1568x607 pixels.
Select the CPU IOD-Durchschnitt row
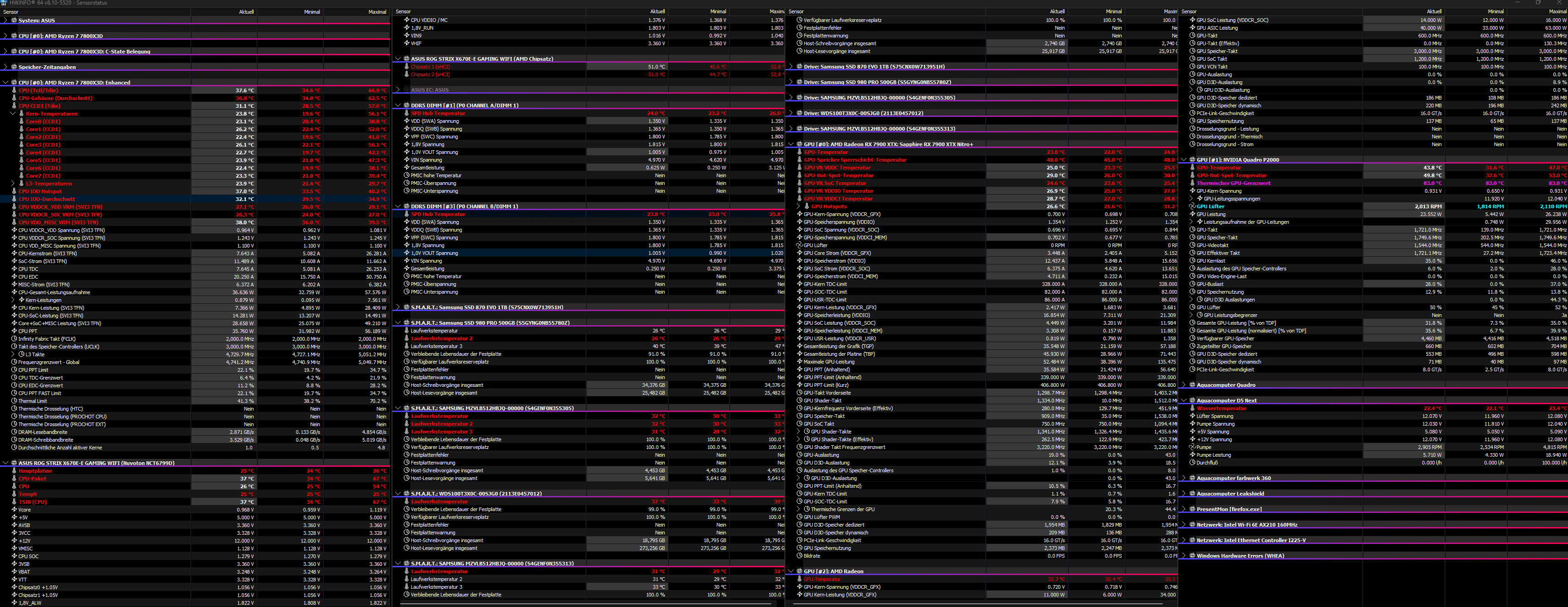[x=195, y=199]
